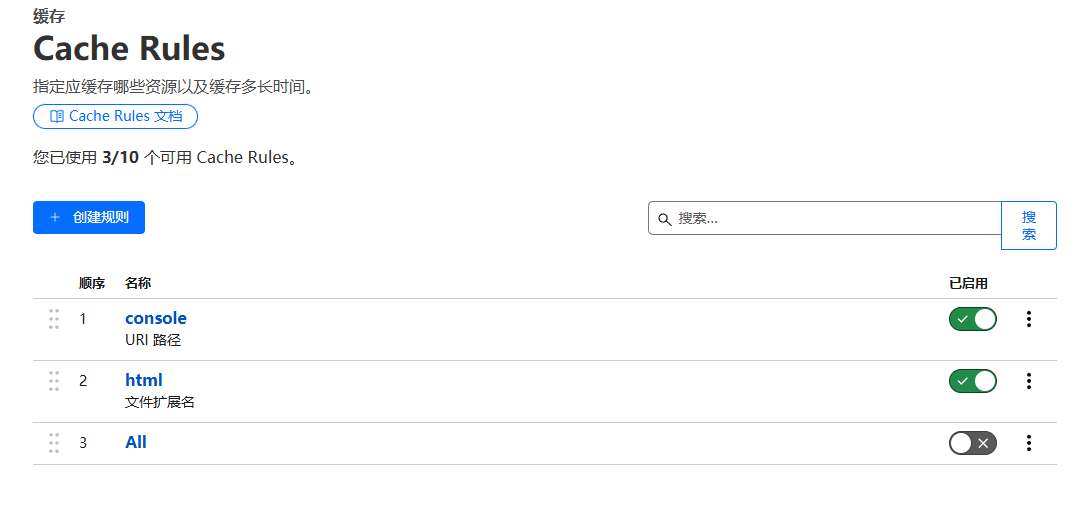Click the magnifier icon in search box
The height and width of the screenshot is (507, 1087).
click(664, 219)
